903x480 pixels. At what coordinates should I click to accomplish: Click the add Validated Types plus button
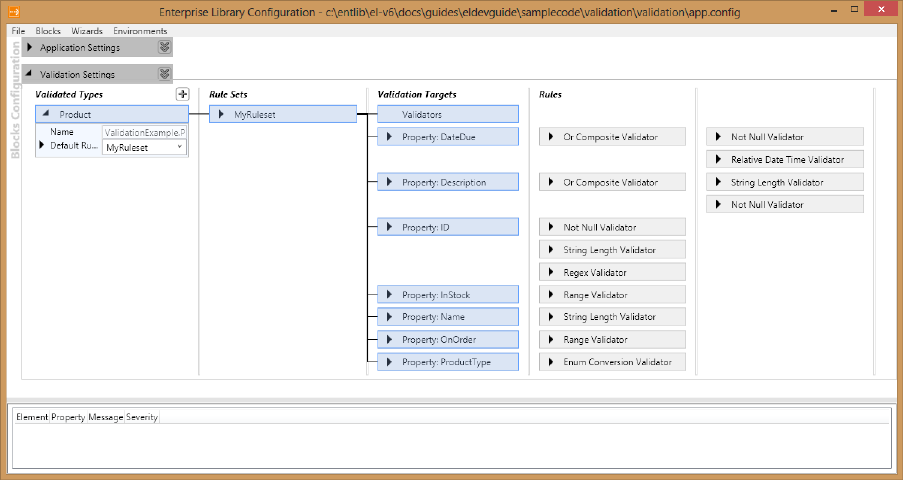182,94
